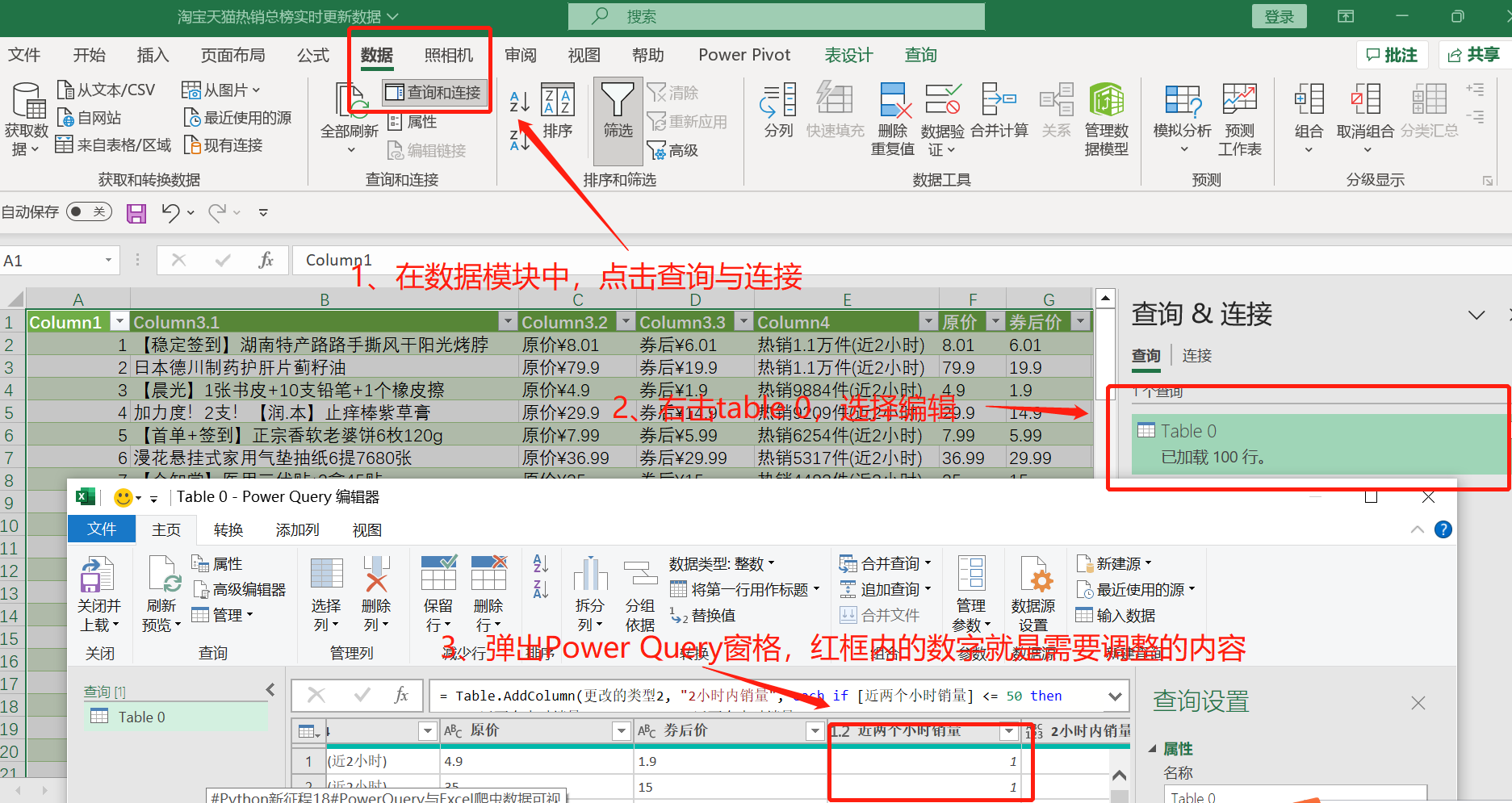The height and width of the screenshot is (803, 1512).
Task: Collapse the Power Query queries pane
Action: (270, 690)
